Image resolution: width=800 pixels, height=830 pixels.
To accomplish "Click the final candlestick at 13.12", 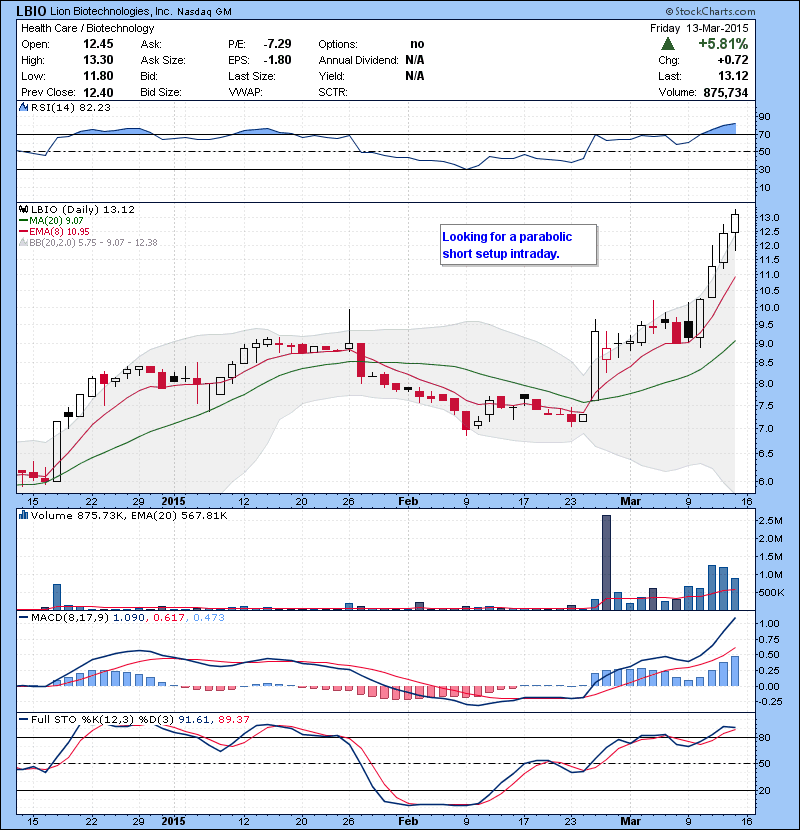I will [x=735, y=229].
